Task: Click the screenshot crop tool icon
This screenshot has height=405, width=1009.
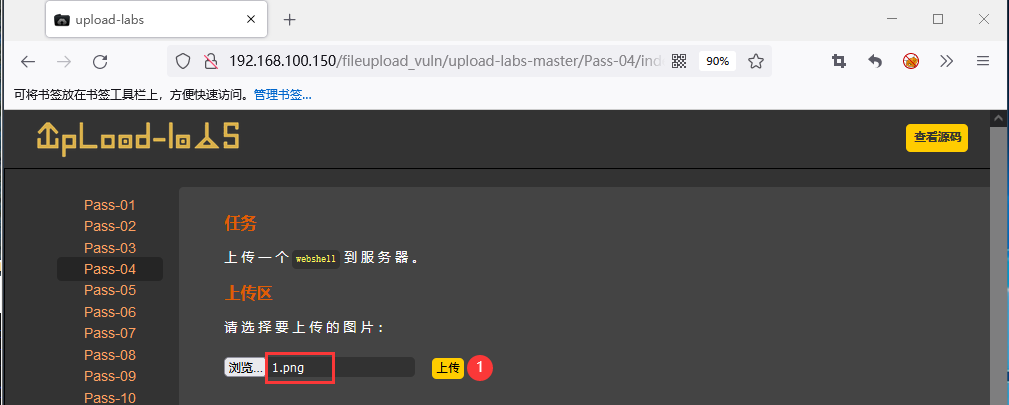Action: tap(838, 61)
